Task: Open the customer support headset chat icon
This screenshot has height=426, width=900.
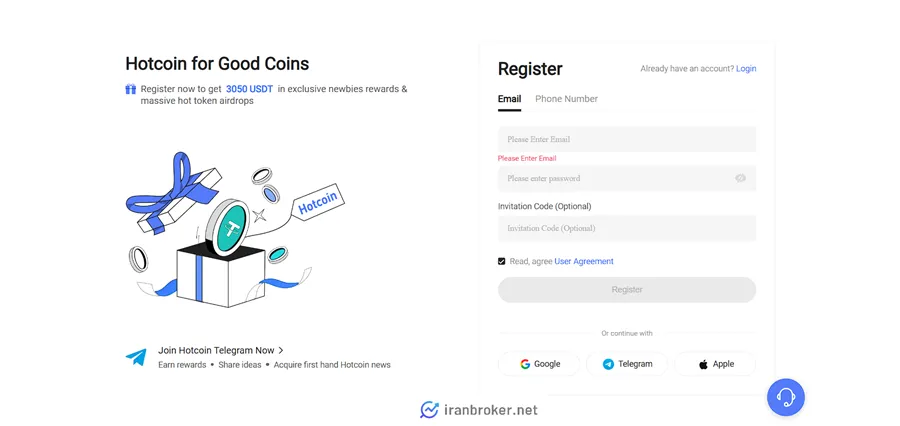Action: click(x=786, y=397)
